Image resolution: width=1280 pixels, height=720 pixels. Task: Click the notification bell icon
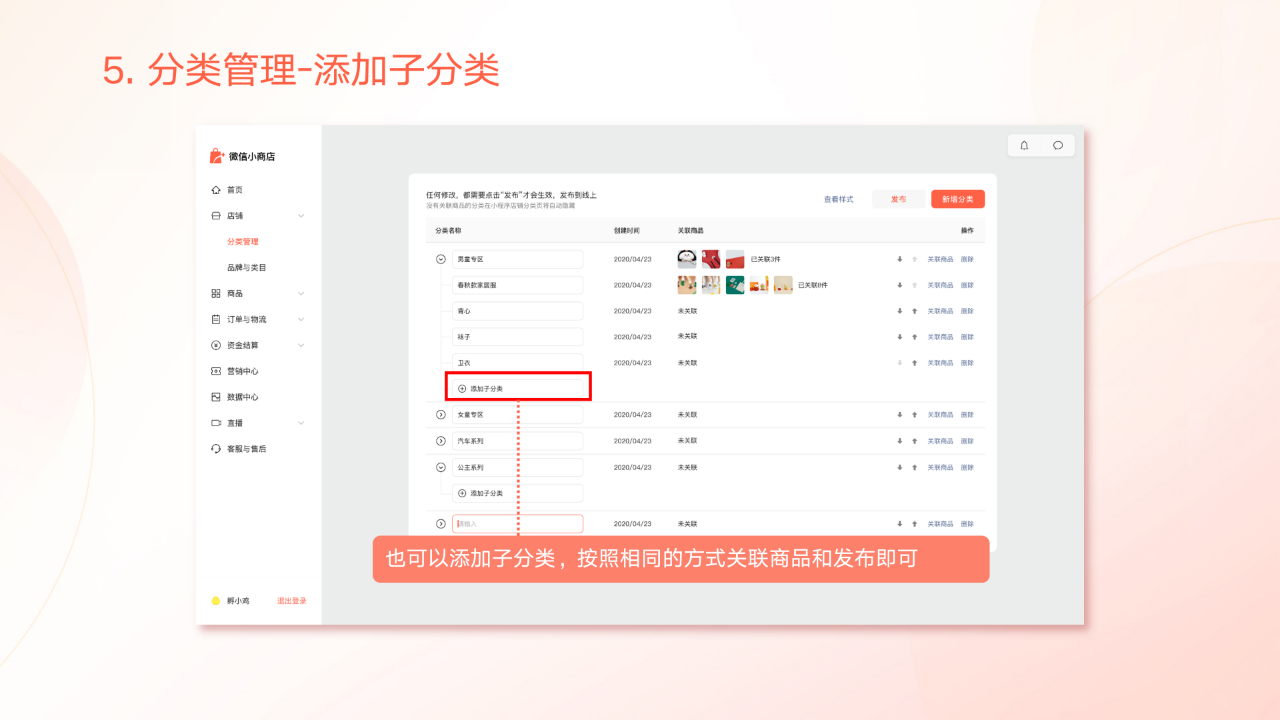pyautogui.click(x=1024, y=145)
